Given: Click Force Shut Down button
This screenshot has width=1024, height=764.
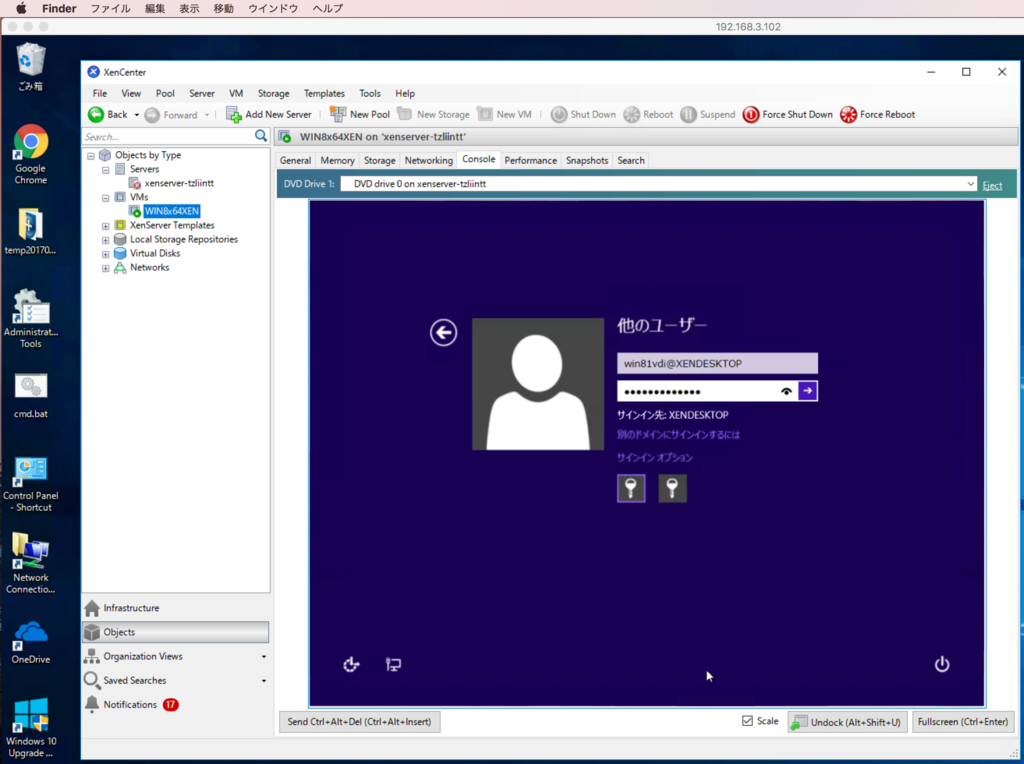Looking at the screenshot, I should pos(788,114).
